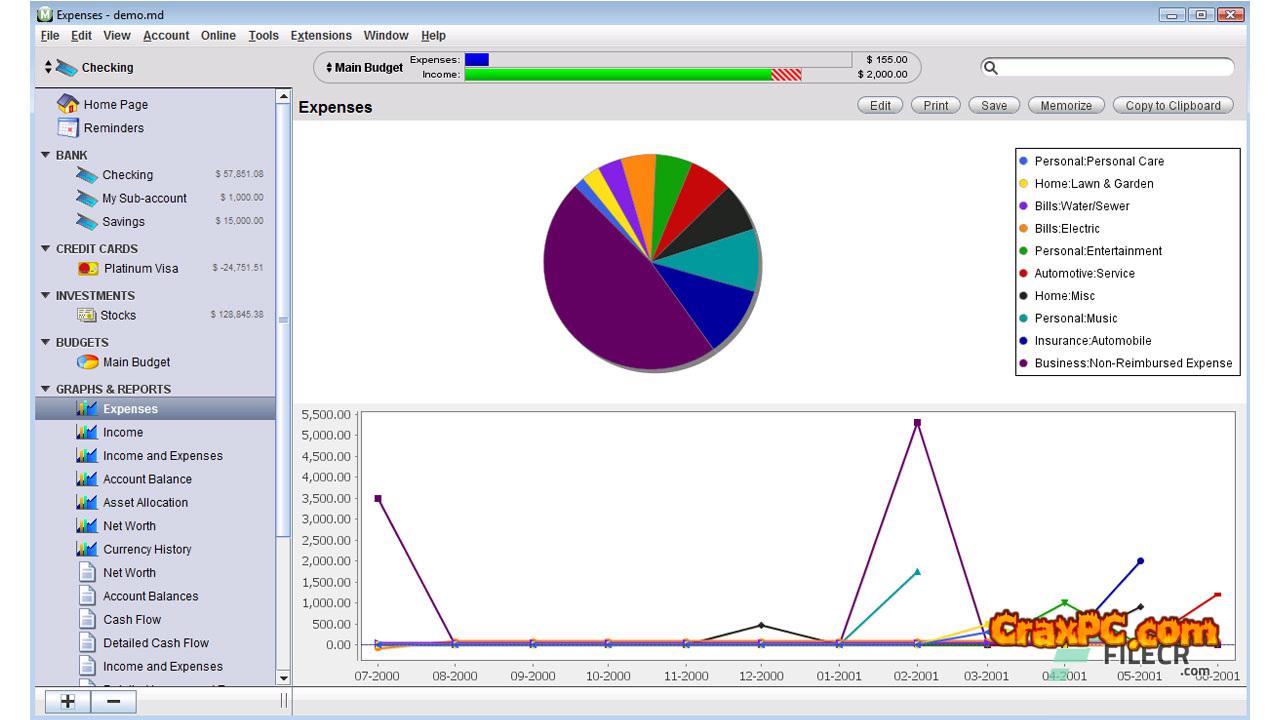
Task: Open the Extensions menu
Action: [x=321, y=35]
